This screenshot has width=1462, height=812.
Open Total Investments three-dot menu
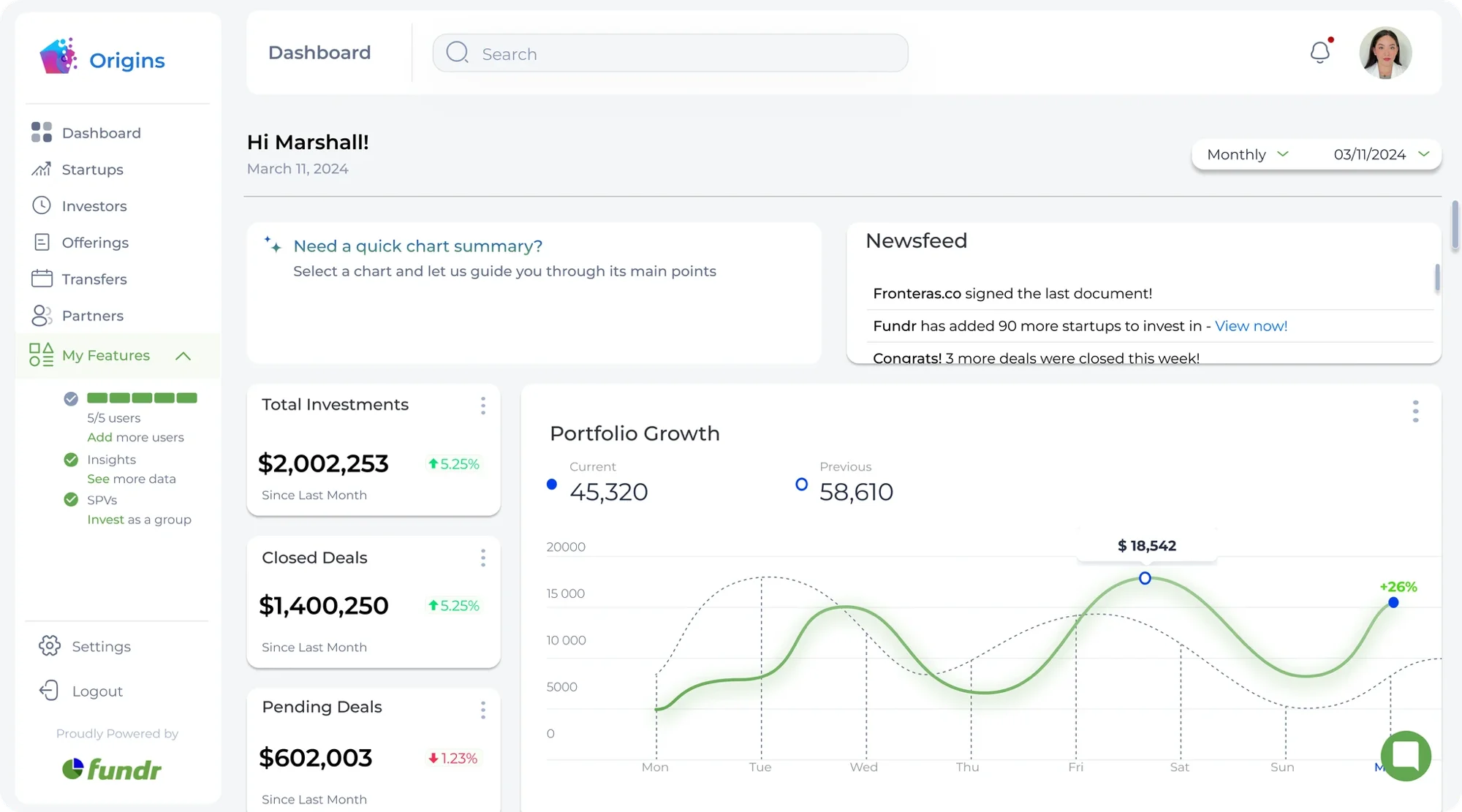pyautogui.click(x=483, y=406)
